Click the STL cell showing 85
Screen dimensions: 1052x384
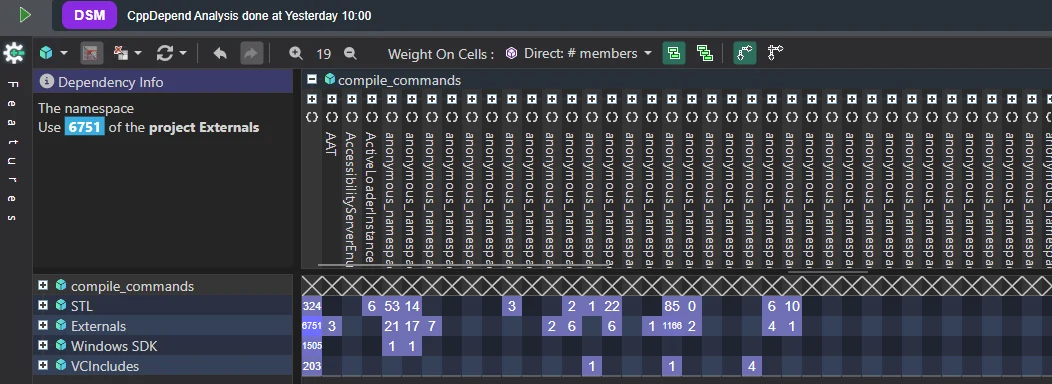(672, 306)
